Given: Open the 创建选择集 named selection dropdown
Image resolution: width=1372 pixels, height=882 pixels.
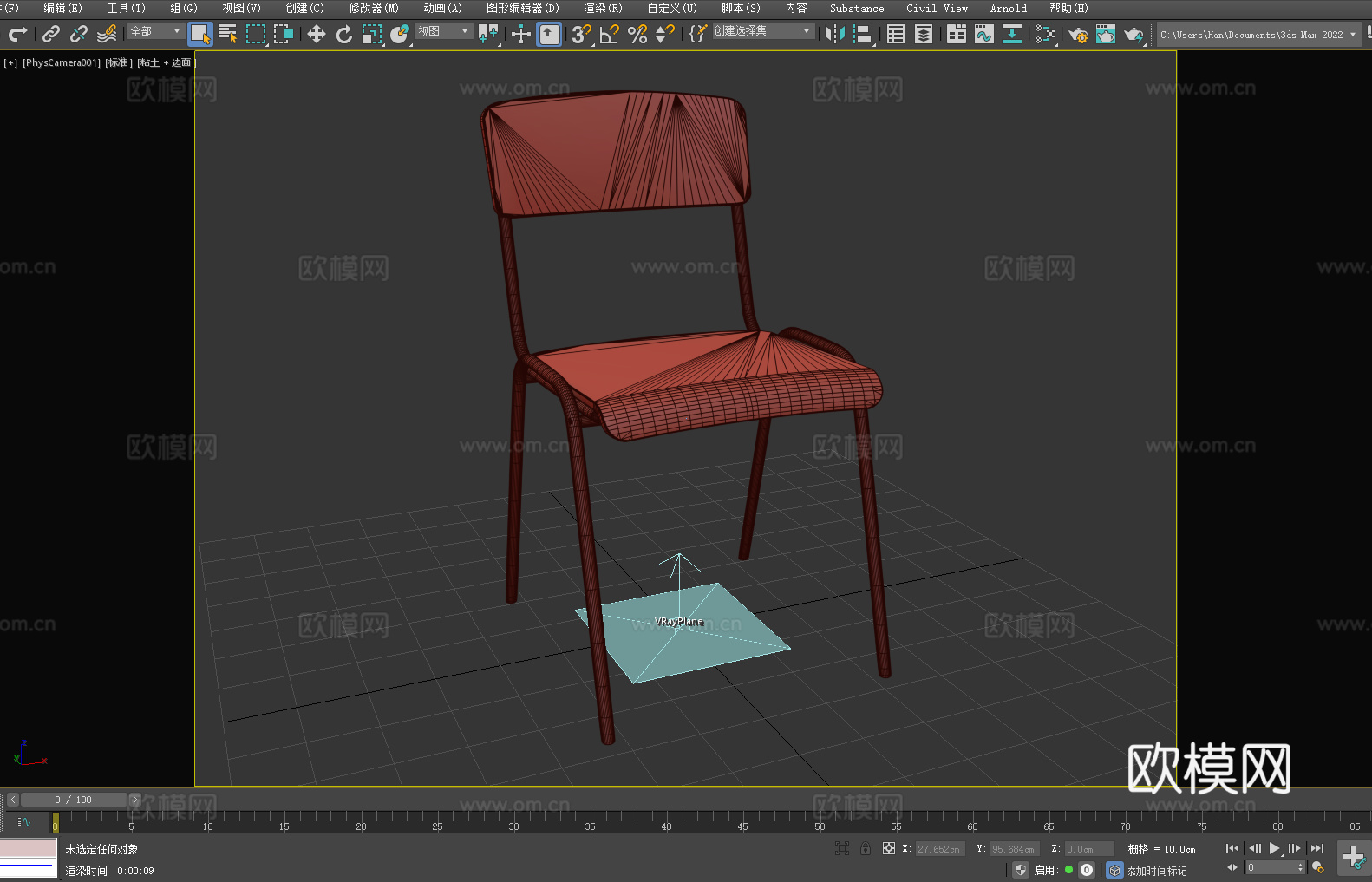Looking at the screenshot, I should [763, 31].
